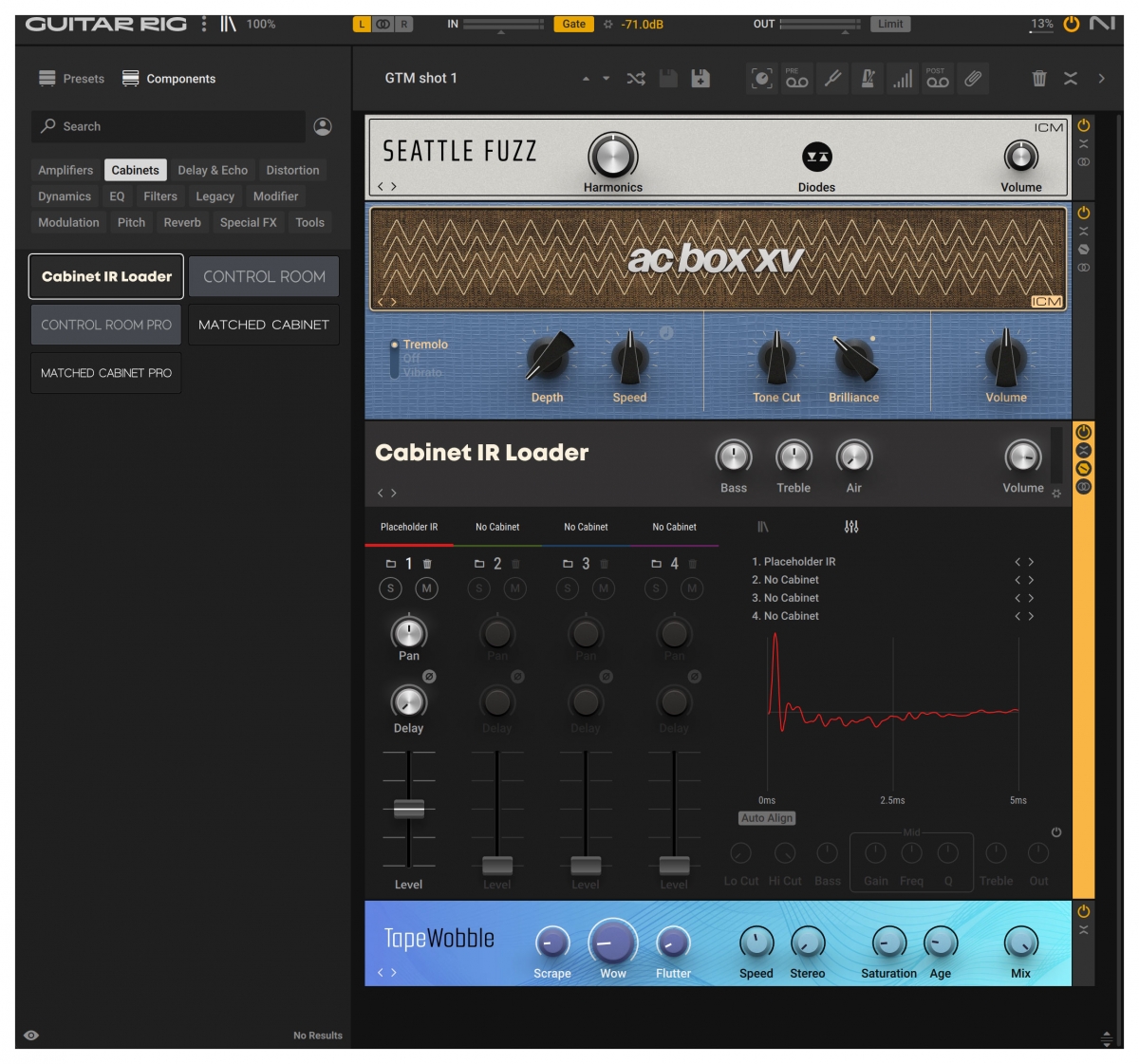The width and height of the screenshot is (1139, 1064).
Task: Open the main menu three dots
Action: coord(204,24)
